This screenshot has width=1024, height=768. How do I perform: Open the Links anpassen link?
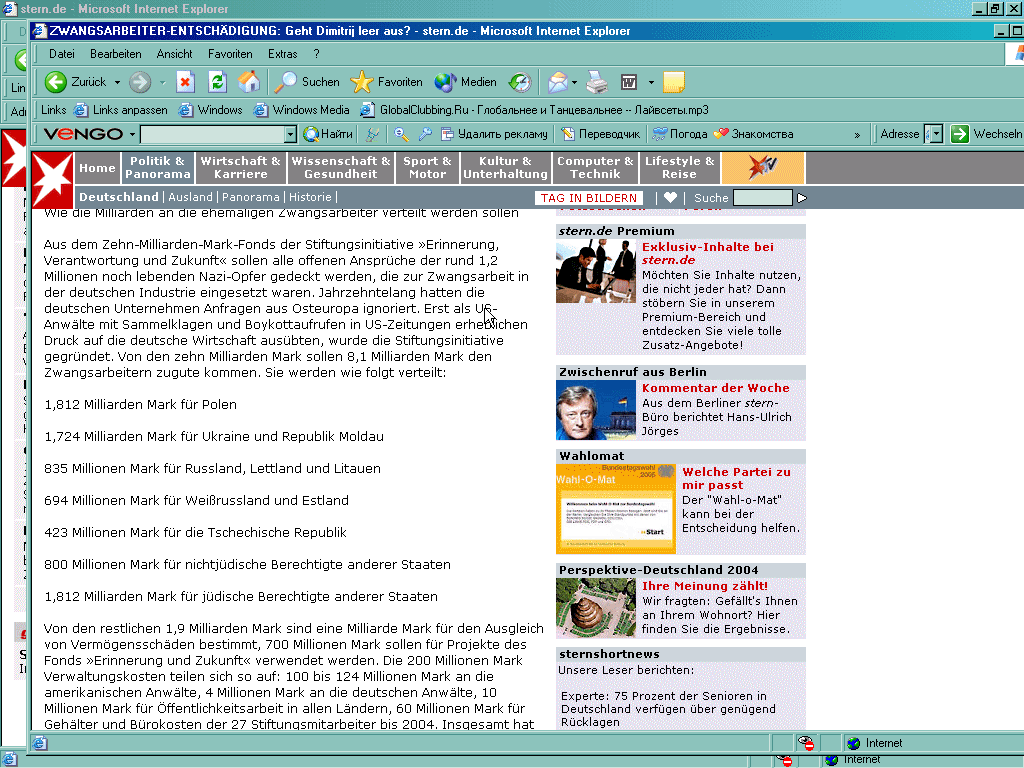point(121,110)
